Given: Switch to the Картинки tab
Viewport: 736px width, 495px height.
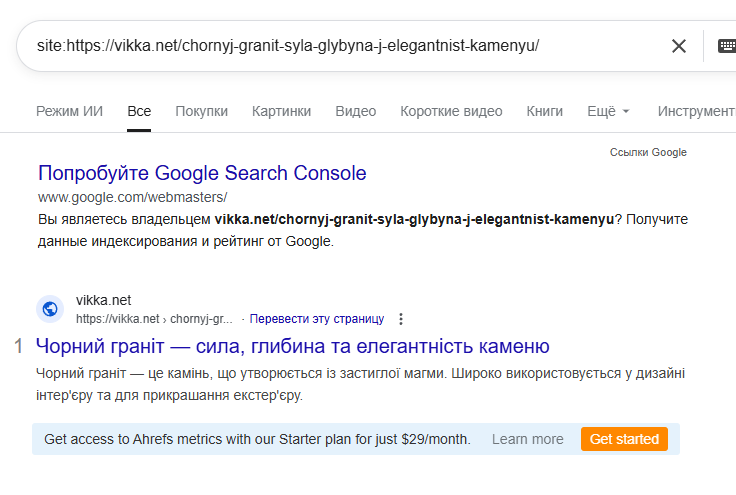Looking at the screenshot, I should (x=281, y=111).
